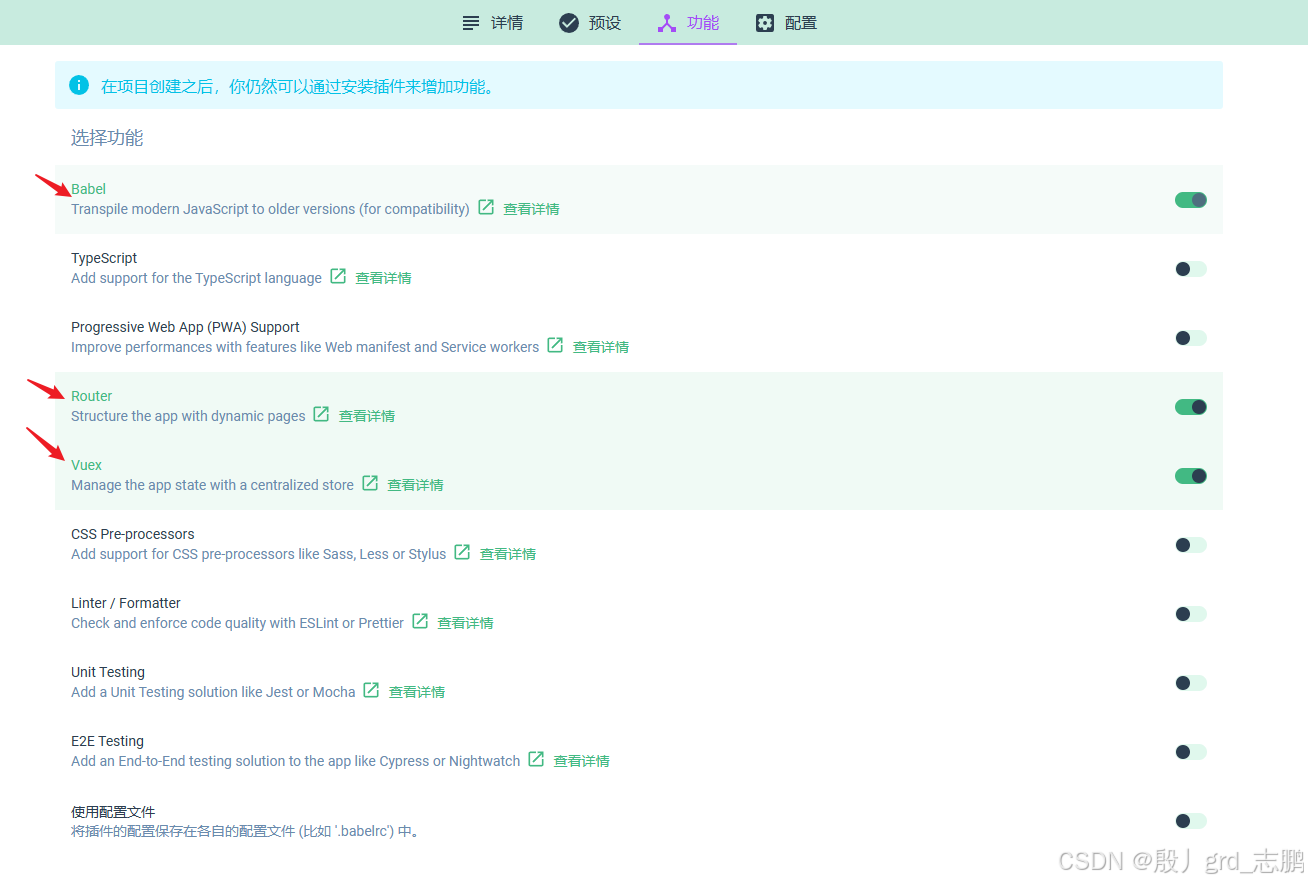Open external link icon in TypeScript row
1308x883 pixels.
(338, 277)
